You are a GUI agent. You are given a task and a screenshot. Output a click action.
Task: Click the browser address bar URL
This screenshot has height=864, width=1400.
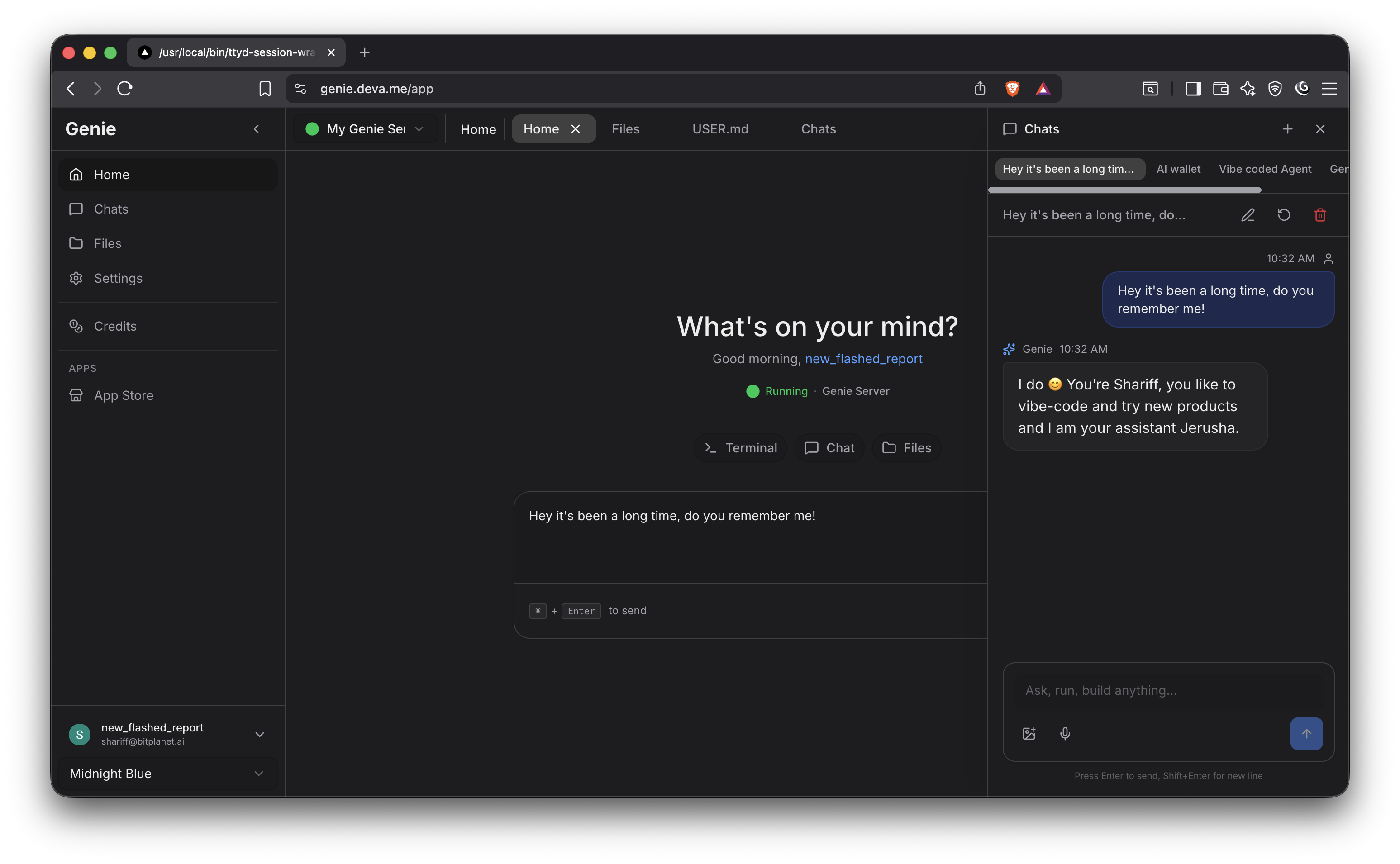click(376, 89)
